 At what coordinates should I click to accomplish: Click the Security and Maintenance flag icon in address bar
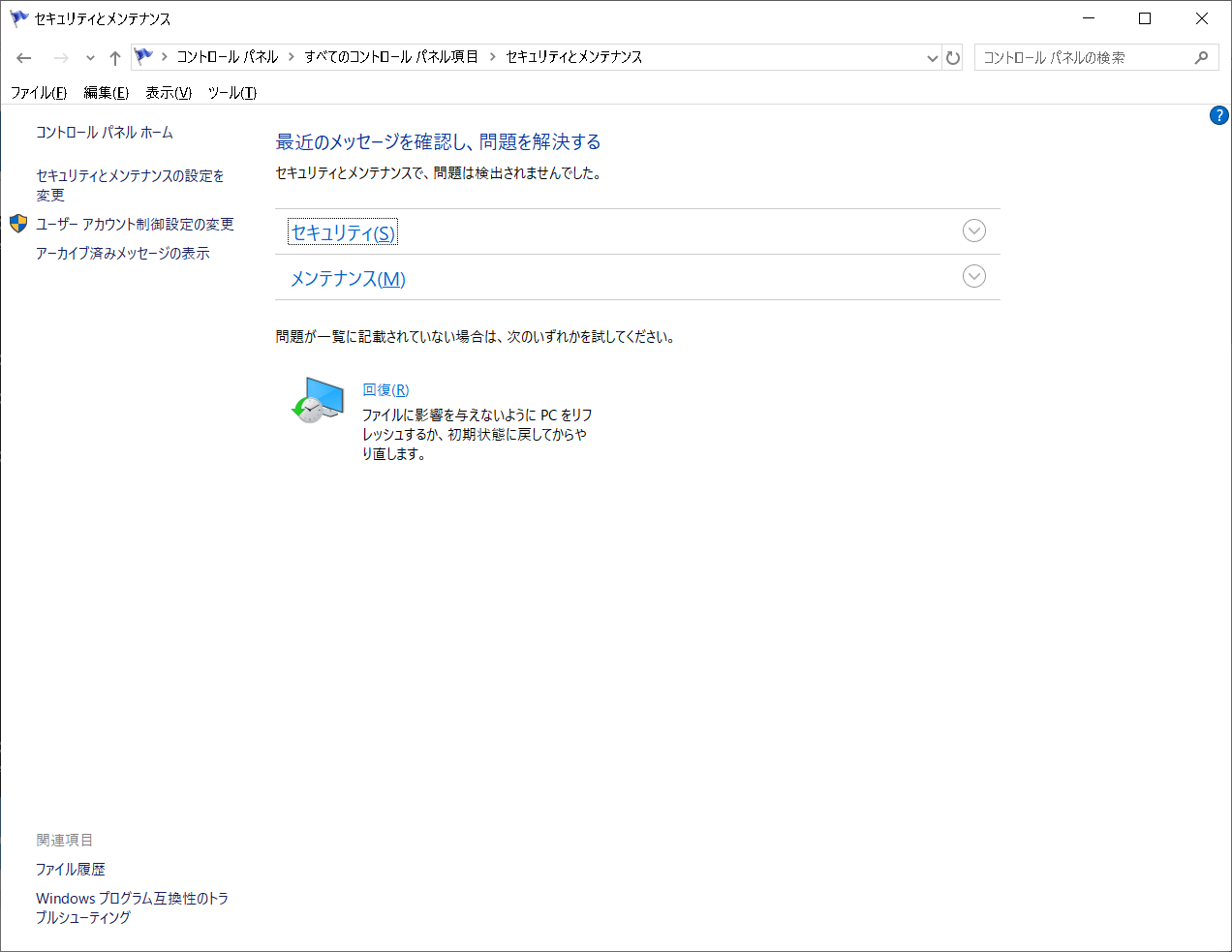[141, 57]
